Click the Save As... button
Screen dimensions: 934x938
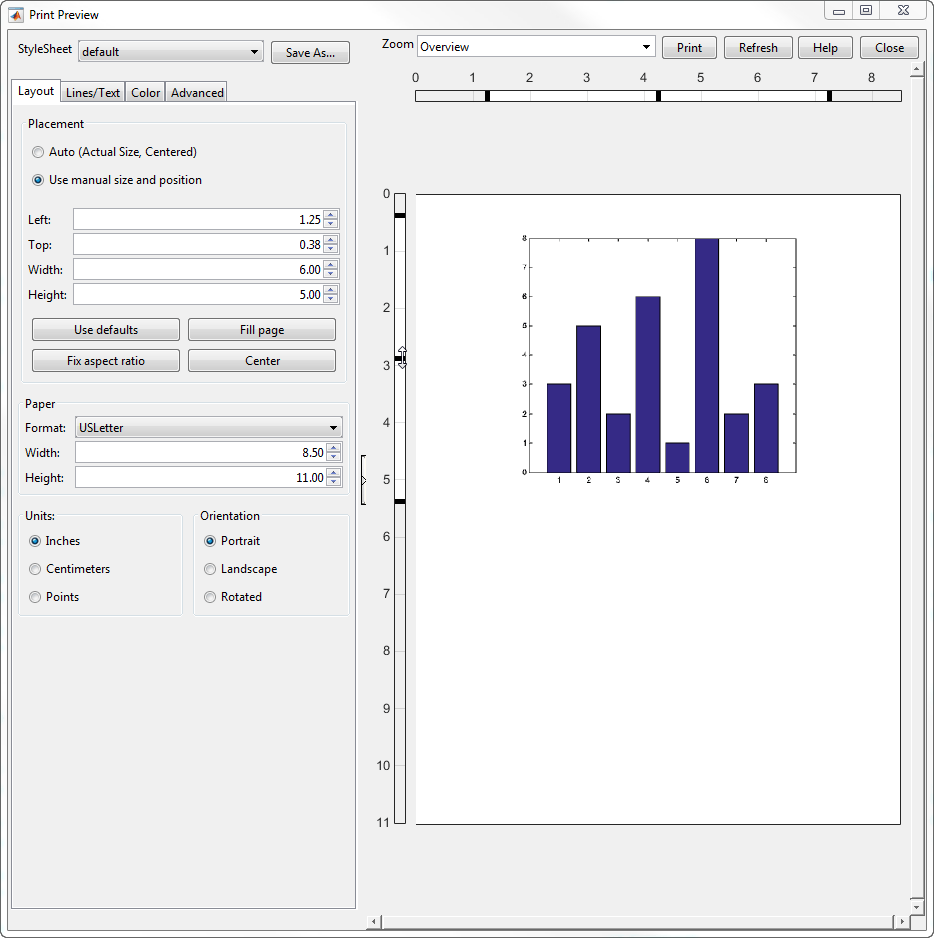click(310, 53)
